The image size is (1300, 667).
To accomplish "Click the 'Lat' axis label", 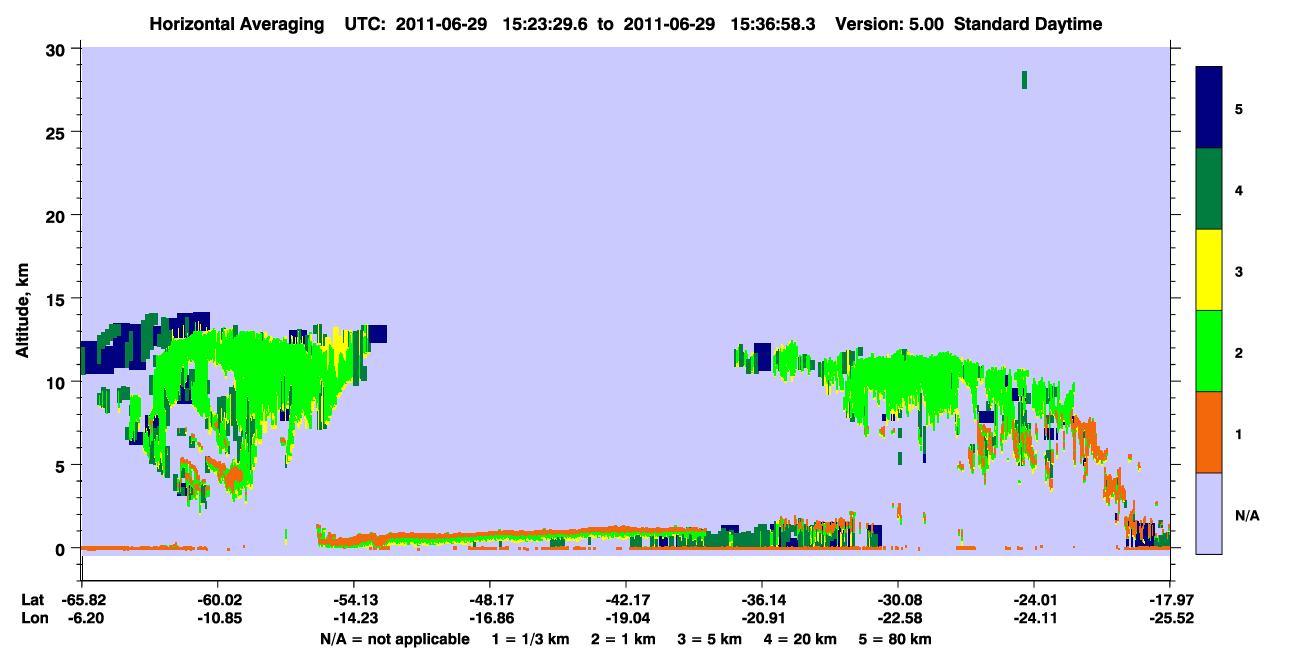I will (x=33, y=600).
